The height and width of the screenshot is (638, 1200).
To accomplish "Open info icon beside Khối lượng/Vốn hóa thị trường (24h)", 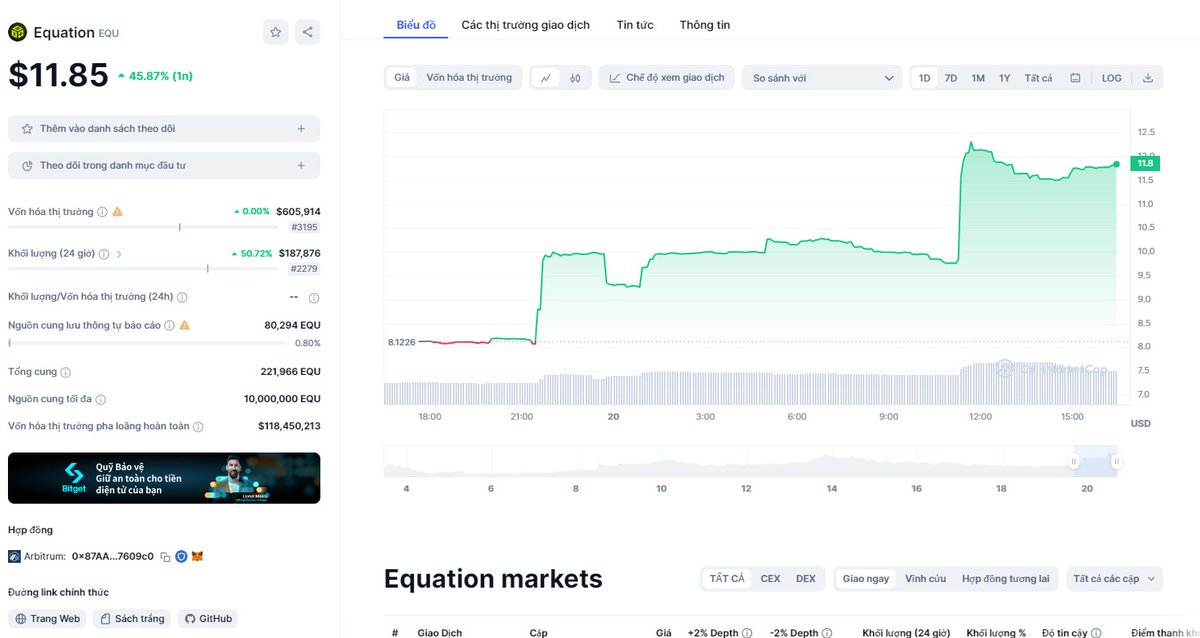I will 182,297.
